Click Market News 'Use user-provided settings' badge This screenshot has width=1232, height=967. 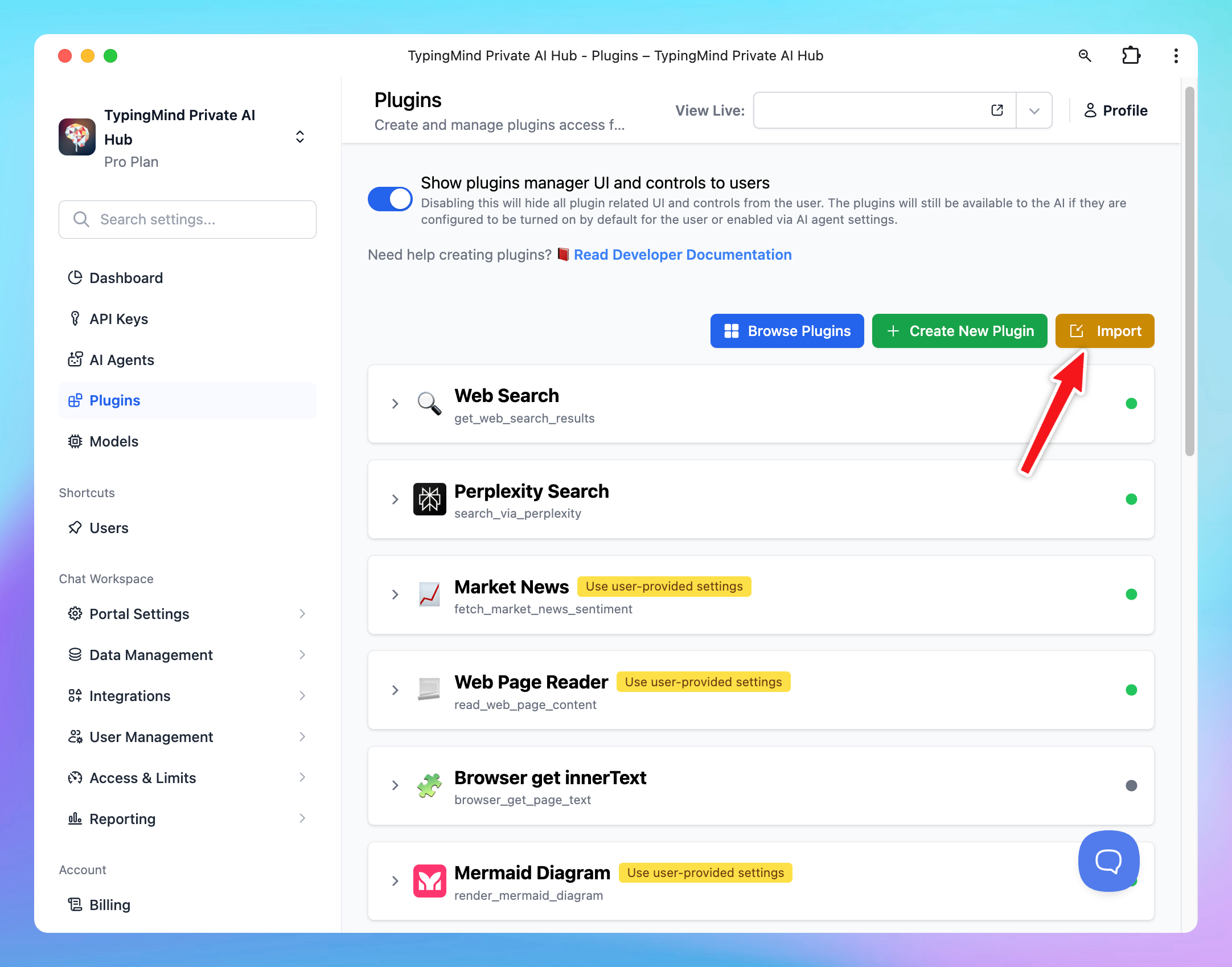pyautogui.click(x=664, y=587)
